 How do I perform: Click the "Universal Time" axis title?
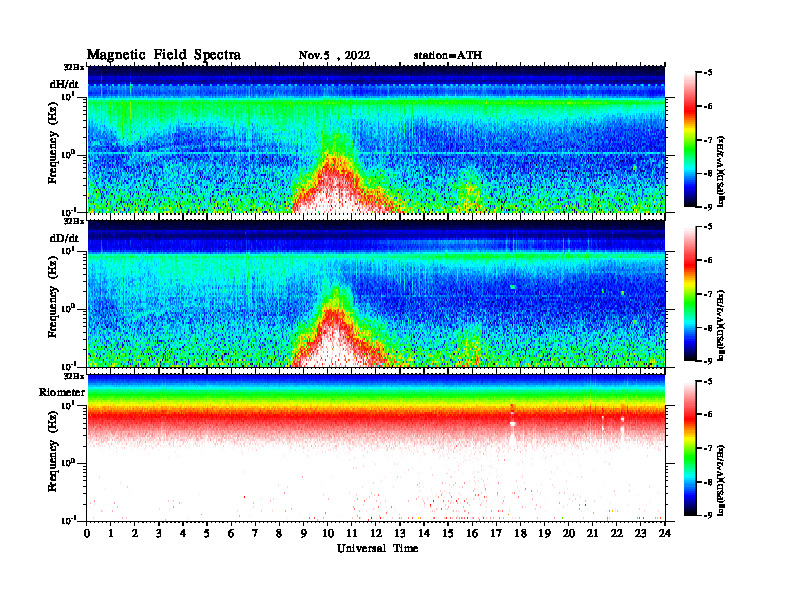click(x=377, y=548)
